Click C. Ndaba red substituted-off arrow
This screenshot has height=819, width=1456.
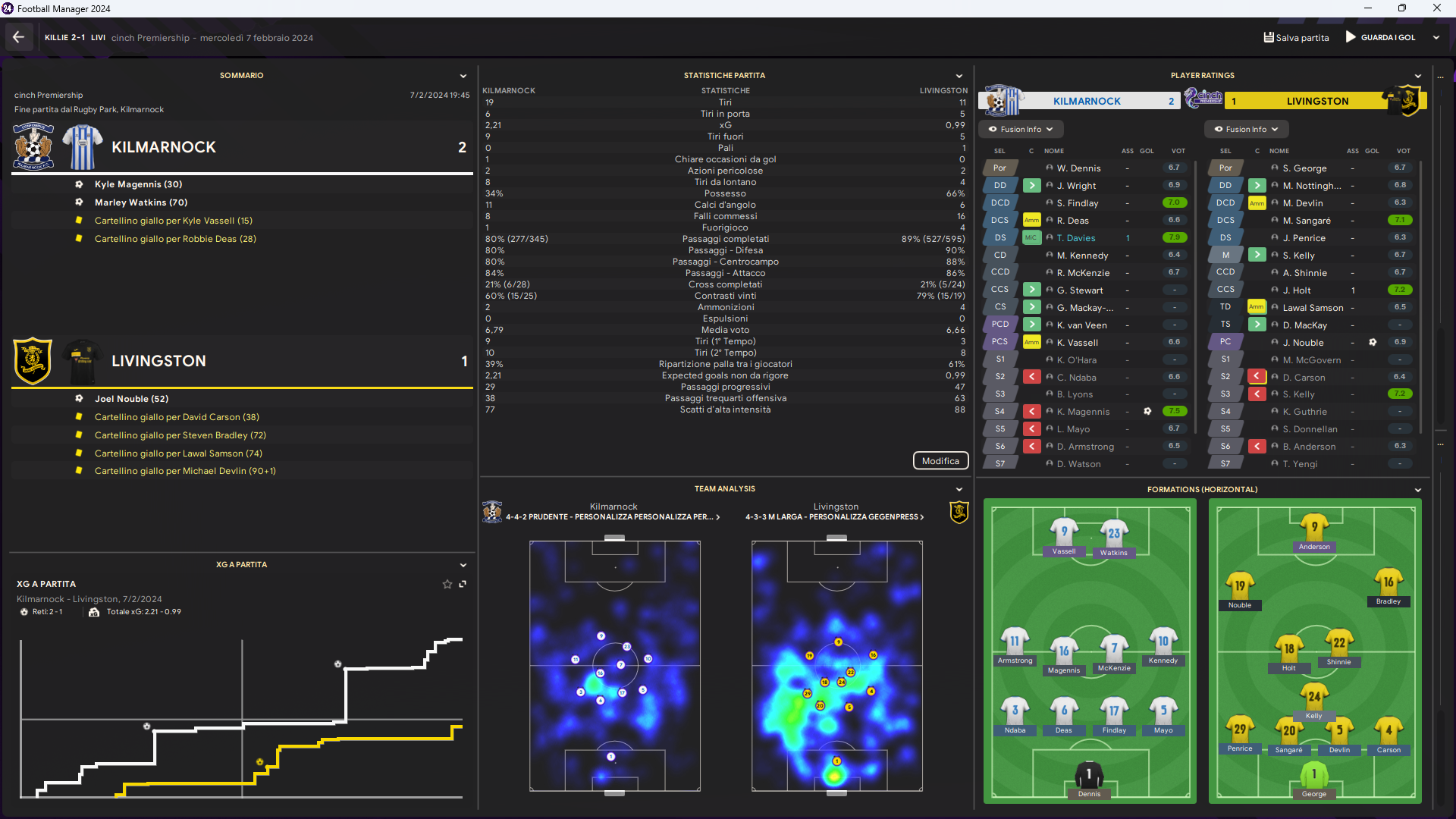(1031, 377)
